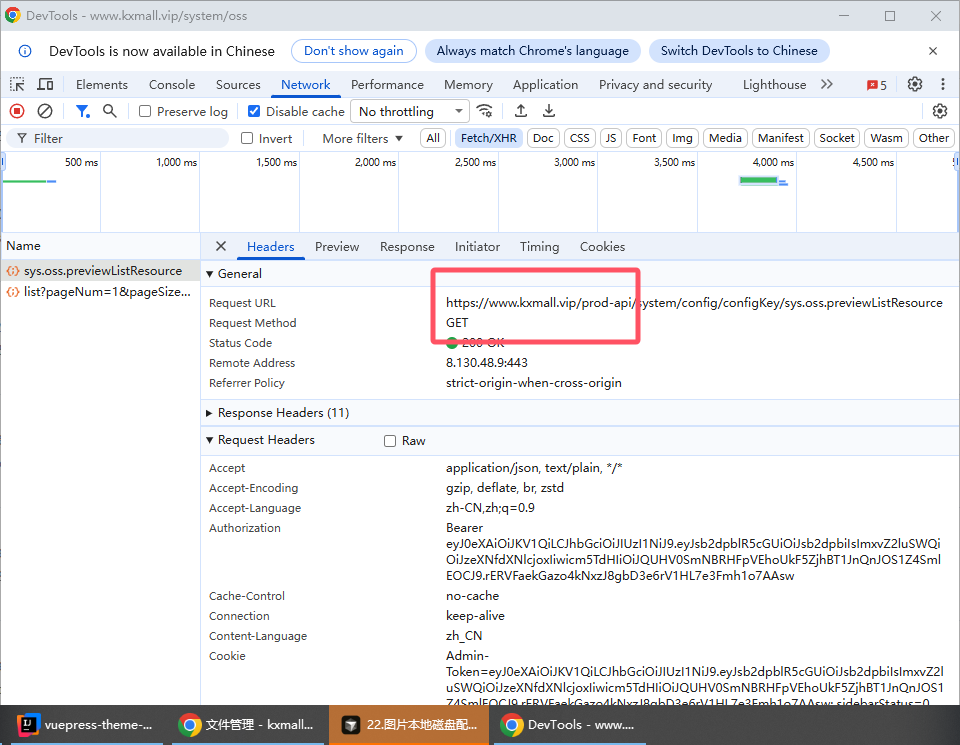This screenshot has width=960, height=745.
Task: Open the network search magnifier
Action: (110, 111)
